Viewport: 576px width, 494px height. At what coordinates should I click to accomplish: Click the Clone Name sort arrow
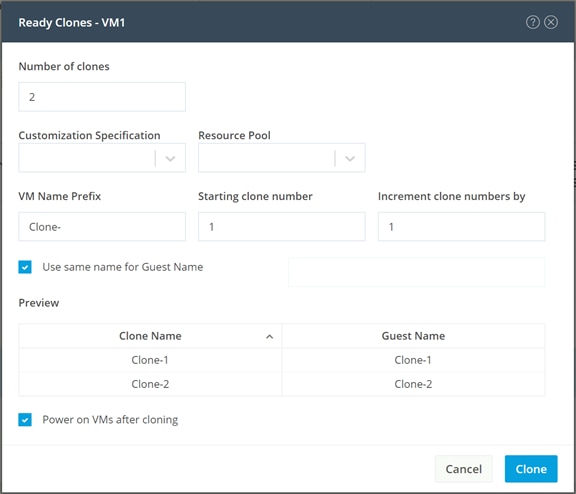[270, 336]
